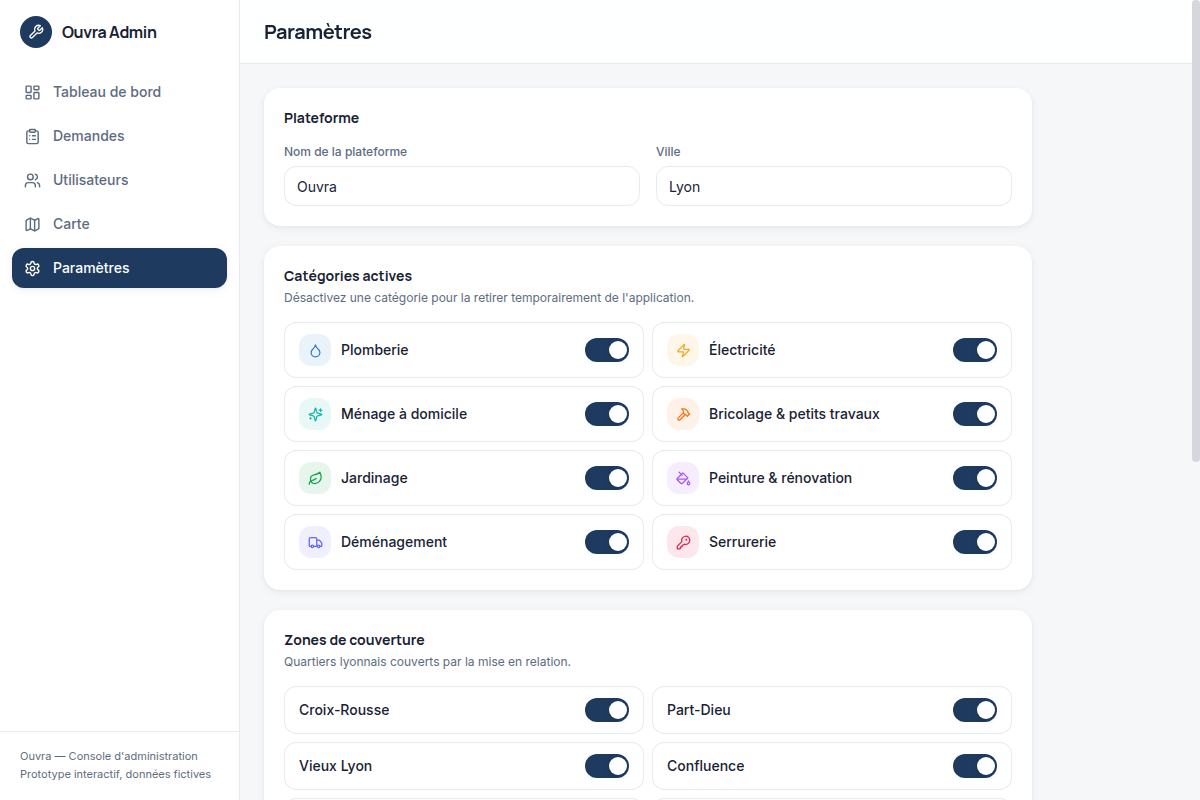
Task: Click the Ménage à domicile sparkle icon
Action: (x=315, y=414)
